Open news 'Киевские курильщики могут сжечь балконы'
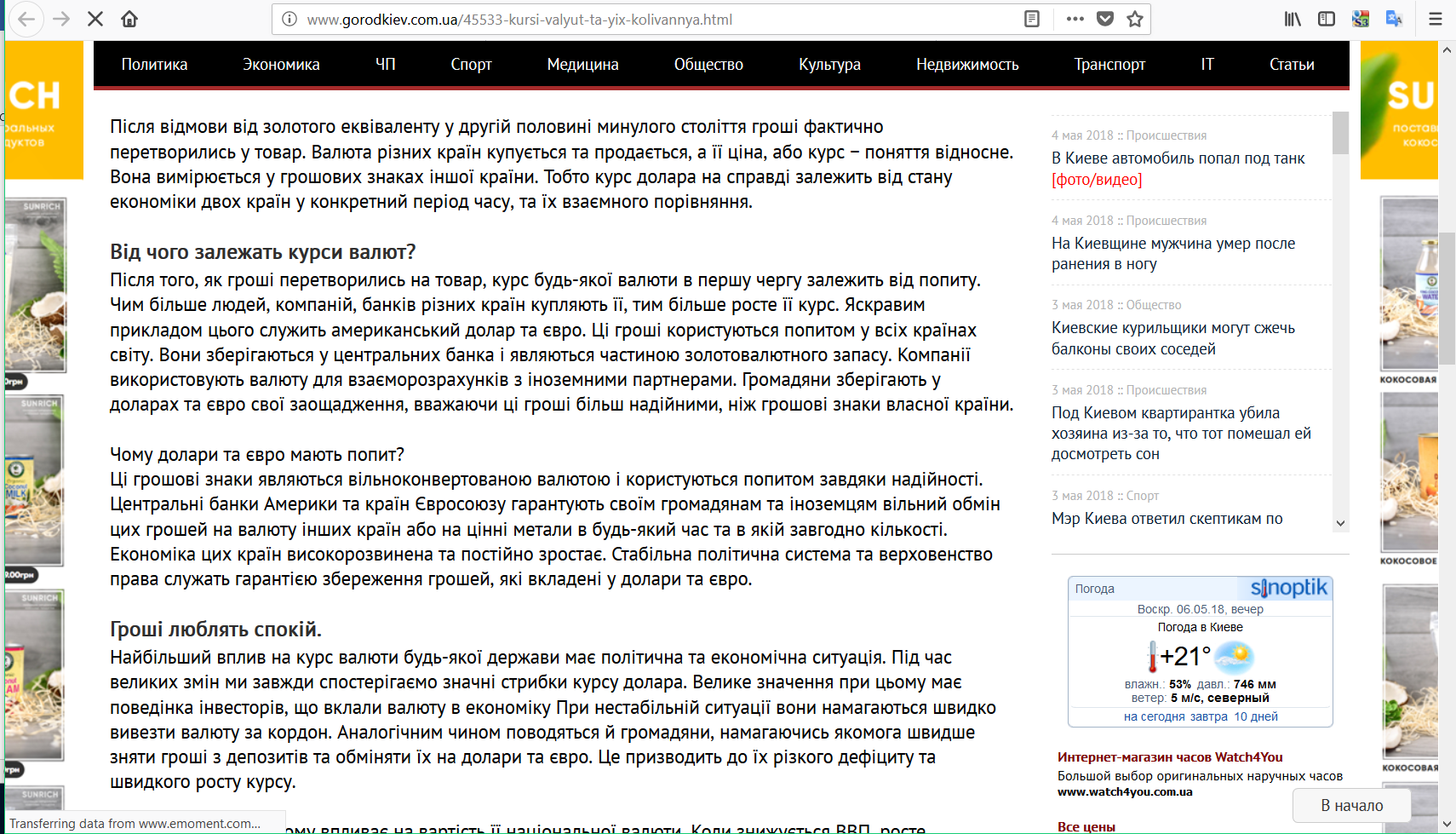Screen dimensions: 1456x834 (1173, 338)
